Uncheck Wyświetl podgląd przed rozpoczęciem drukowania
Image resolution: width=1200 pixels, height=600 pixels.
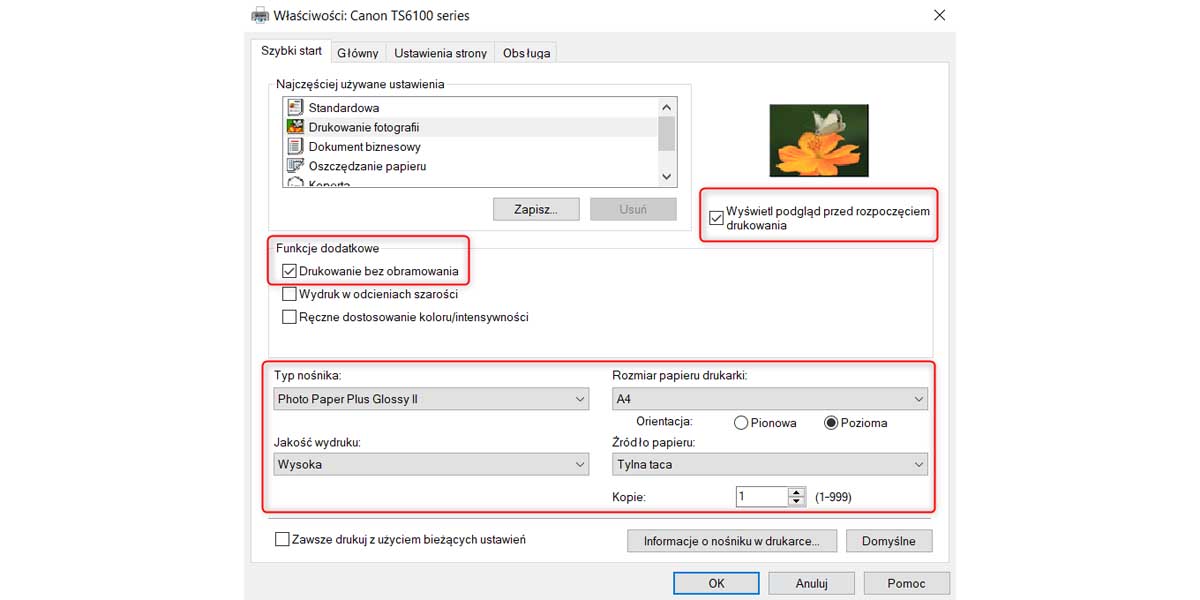click(716, 218)
